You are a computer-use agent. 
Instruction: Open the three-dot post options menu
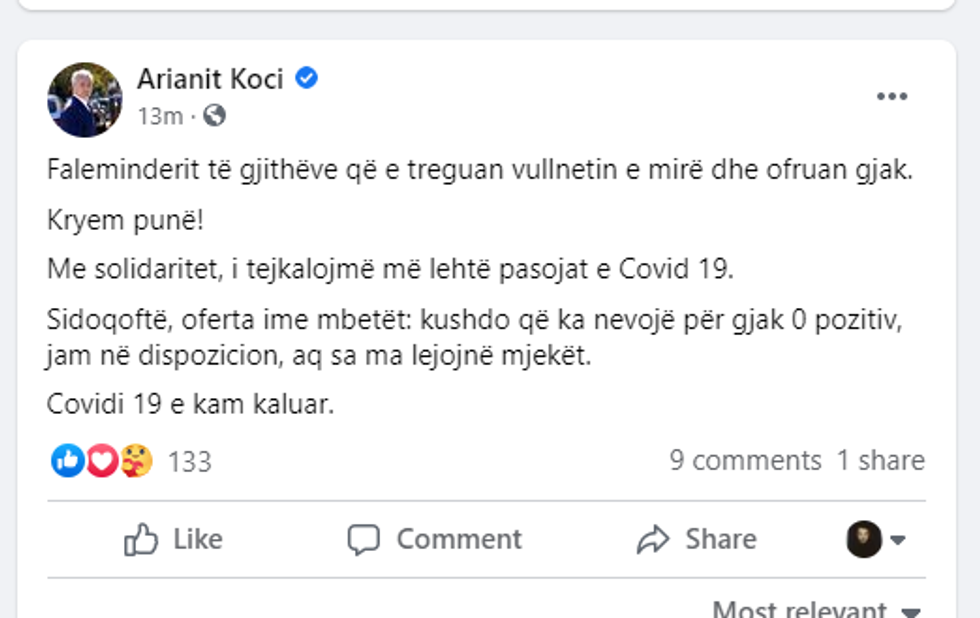coord(891,97)
